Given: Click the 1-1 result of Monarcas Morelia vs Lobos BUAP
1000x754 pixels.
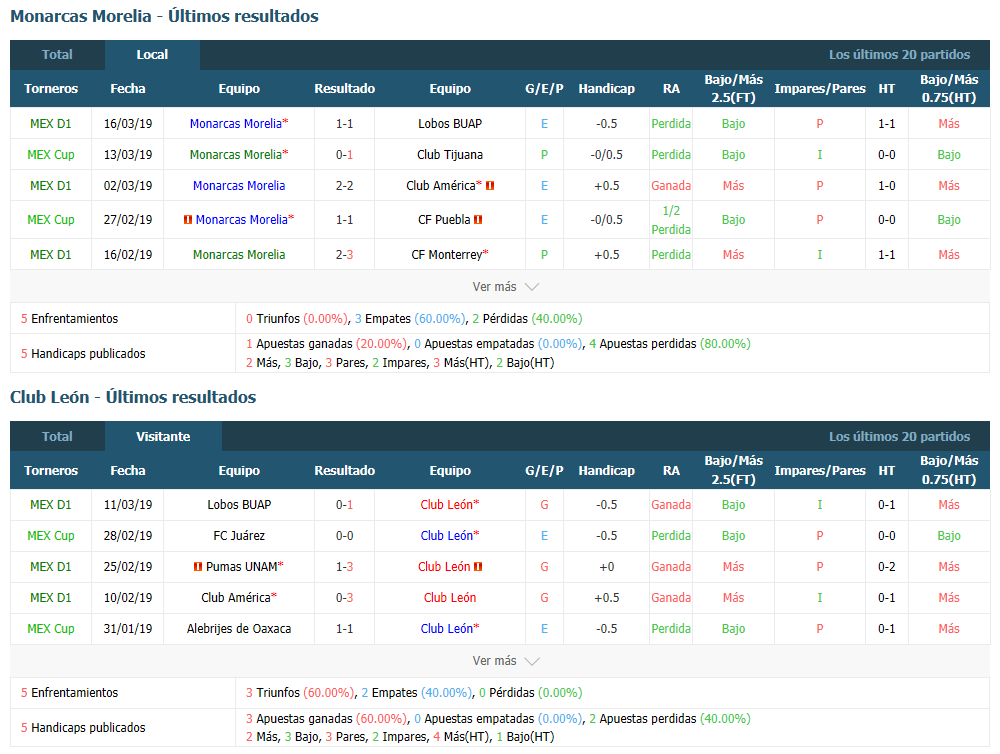Looking at the screenshot, I should coord(344,124).
